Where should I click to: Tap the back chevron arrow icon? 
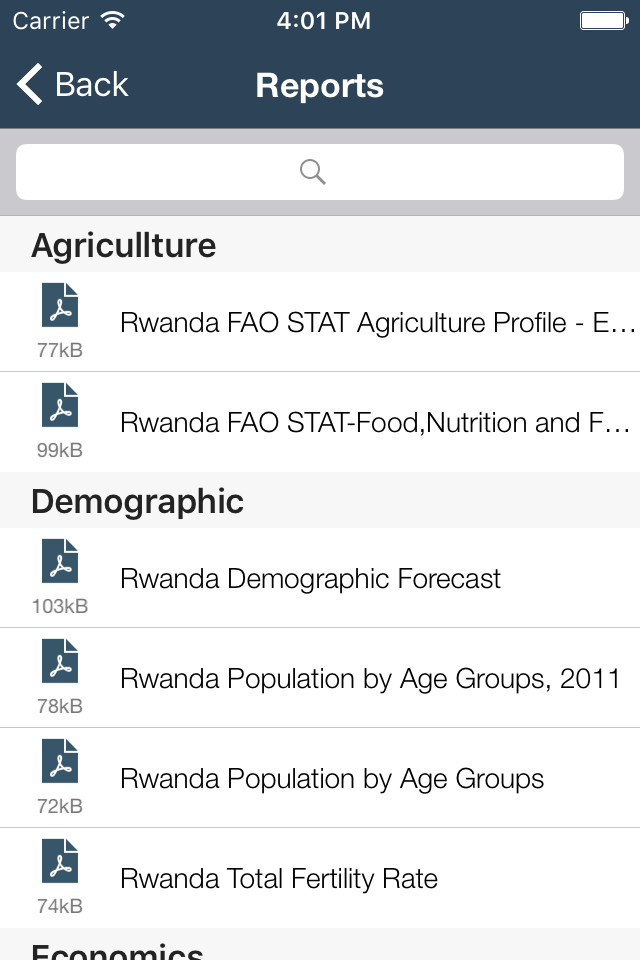coord(30,85)
